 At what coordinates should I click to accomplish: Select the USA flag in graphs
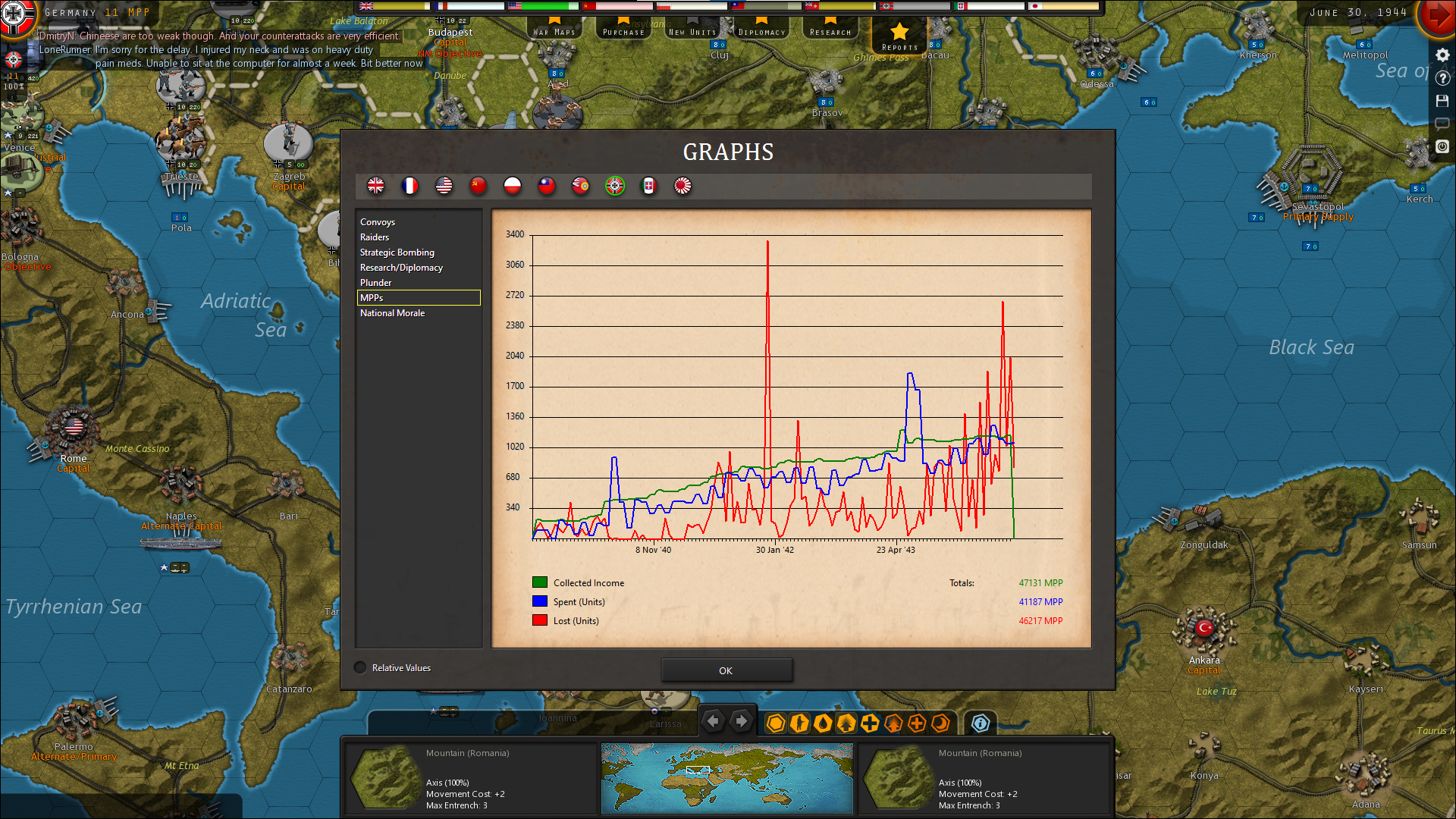point(444,186)
